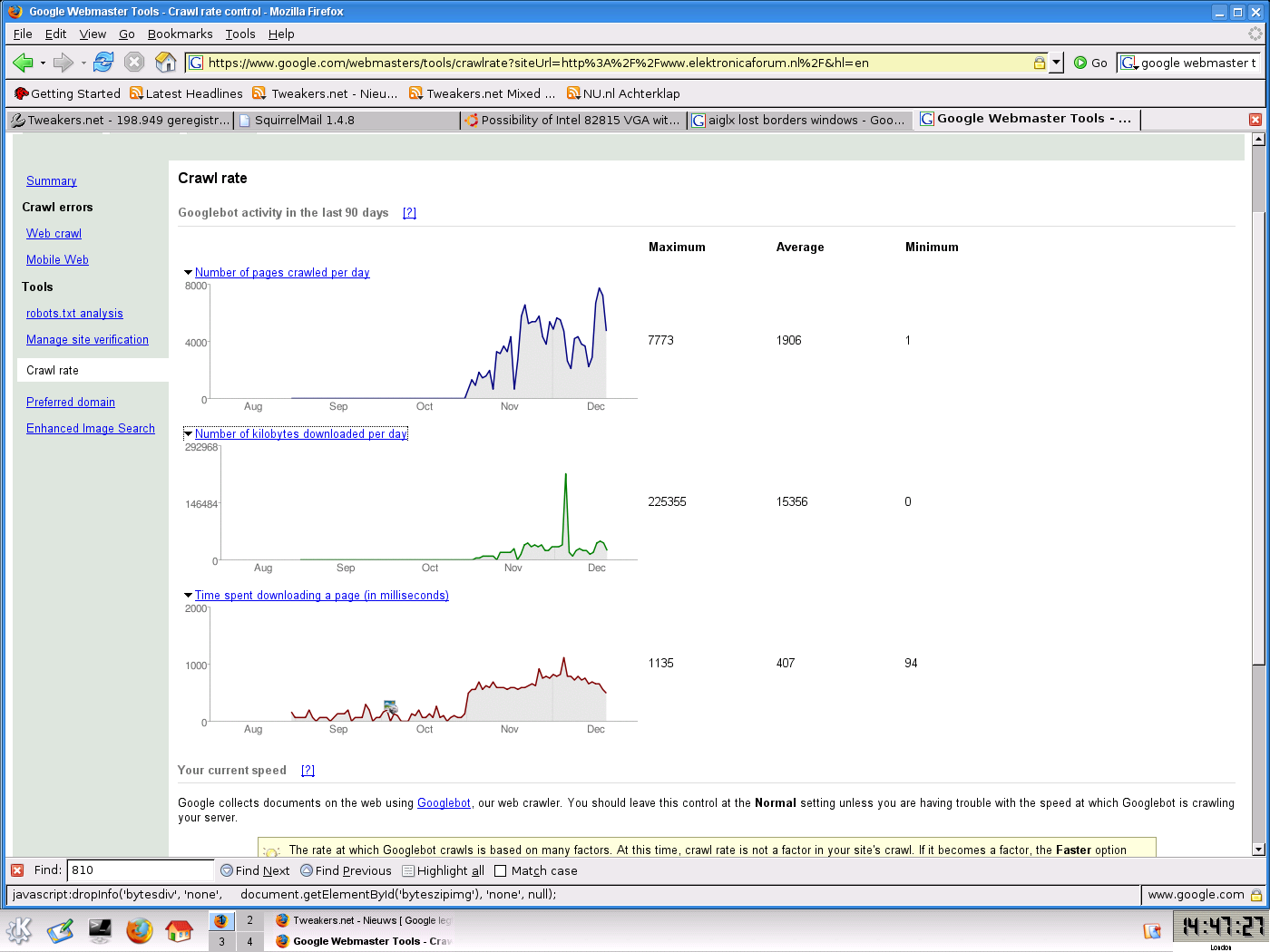This screenshot has width=1270, height=952.
Task: Open the Bookmarks menu
Action: coord(180,34)
